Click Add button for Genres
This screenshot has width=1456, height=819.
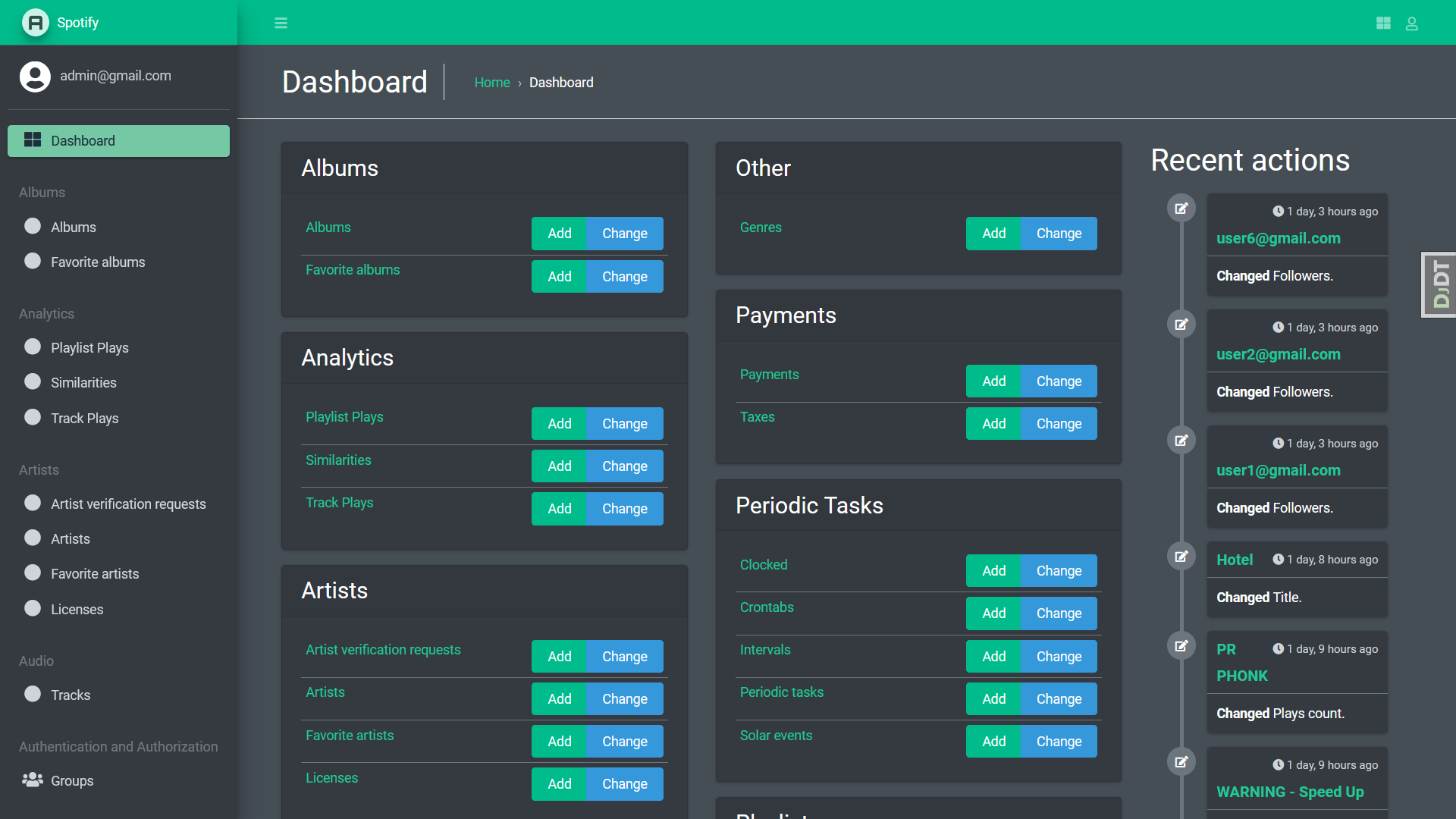[993, 233]
